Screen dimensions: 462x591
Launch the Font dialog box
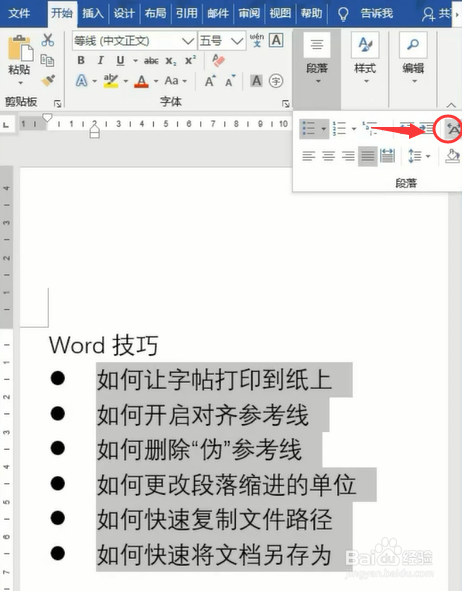286,103
